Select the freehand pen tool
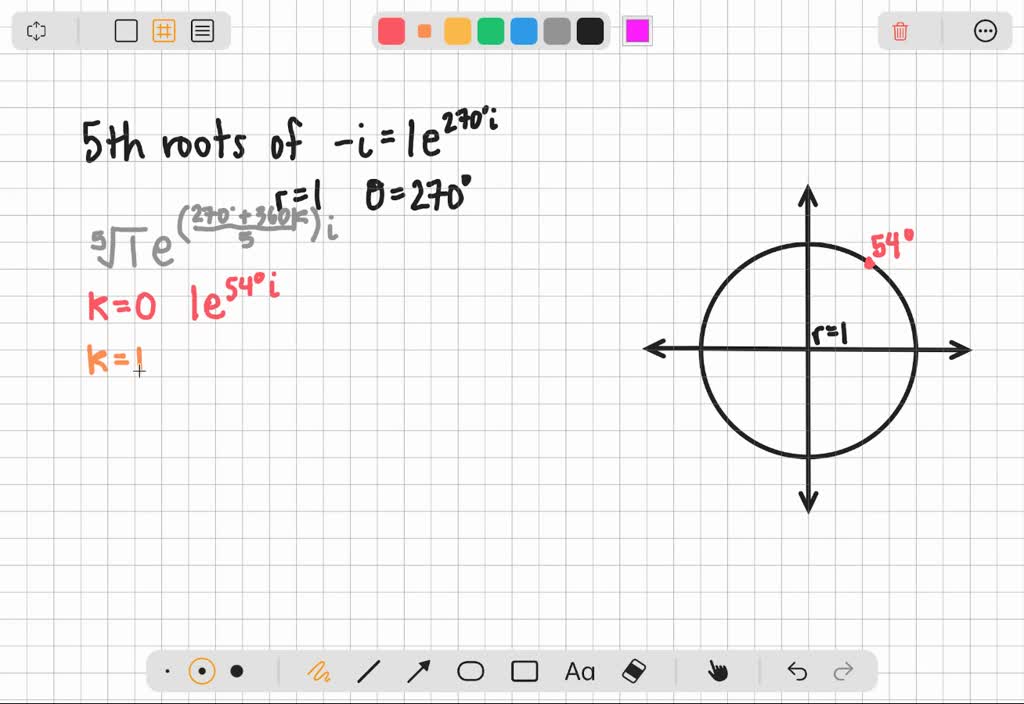 point(319,671)
